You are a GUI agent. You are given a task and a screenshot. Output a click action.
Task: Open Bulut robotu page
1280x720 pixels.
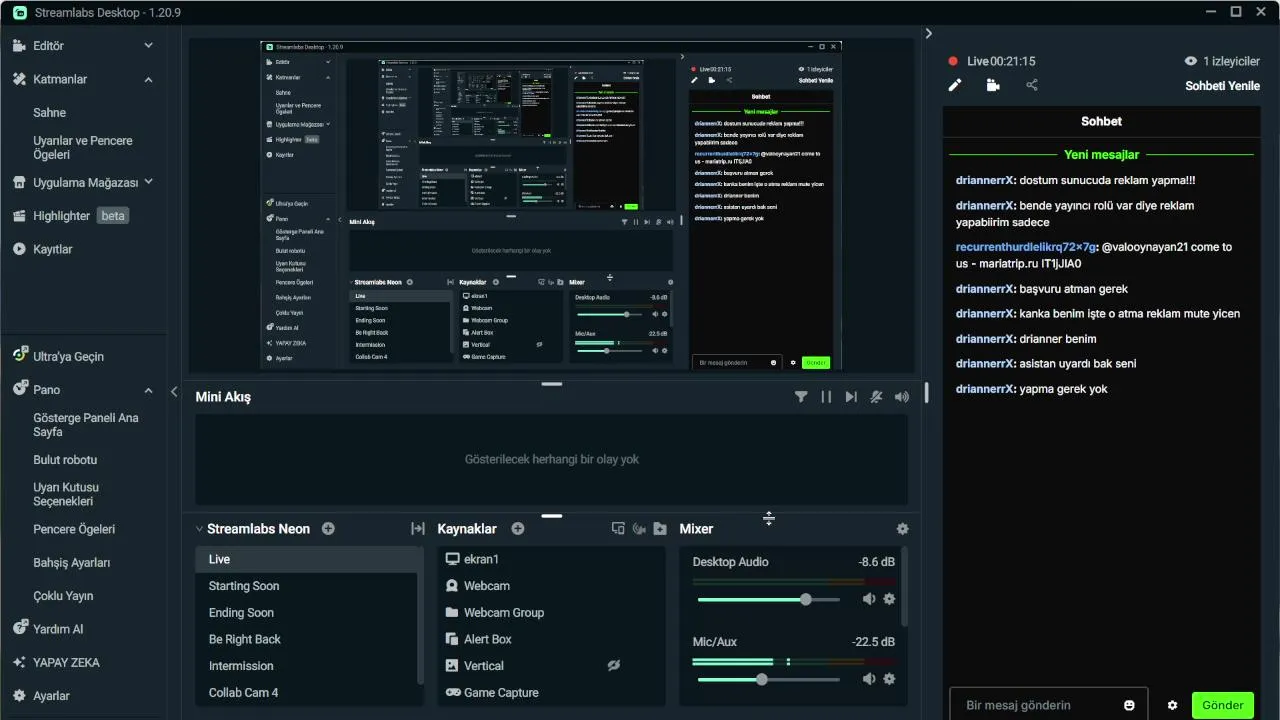click(66, 460)
